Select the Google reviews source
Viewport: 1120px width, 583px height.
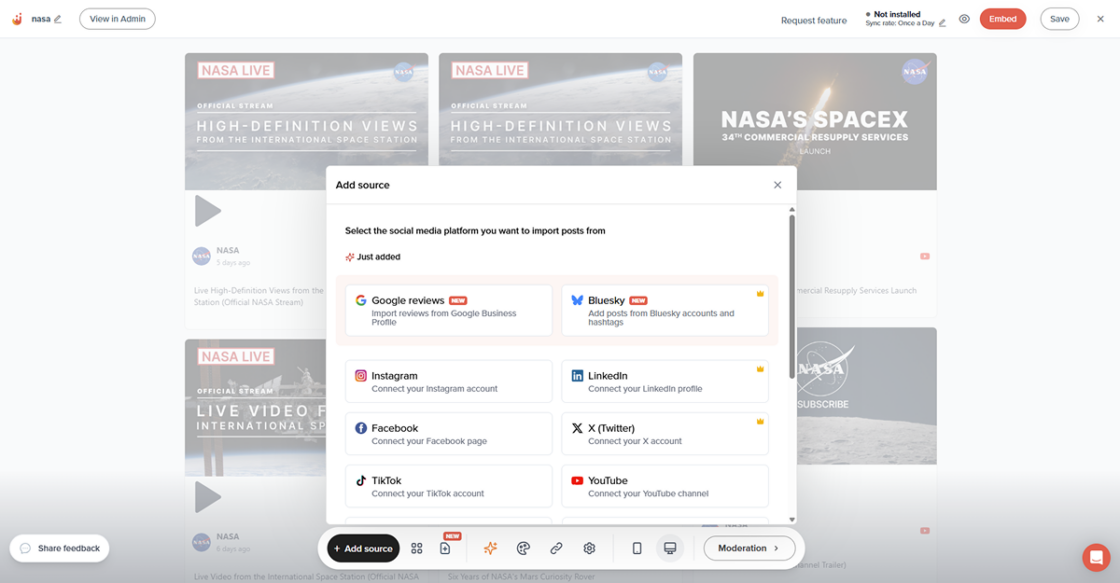coord(449,310)
